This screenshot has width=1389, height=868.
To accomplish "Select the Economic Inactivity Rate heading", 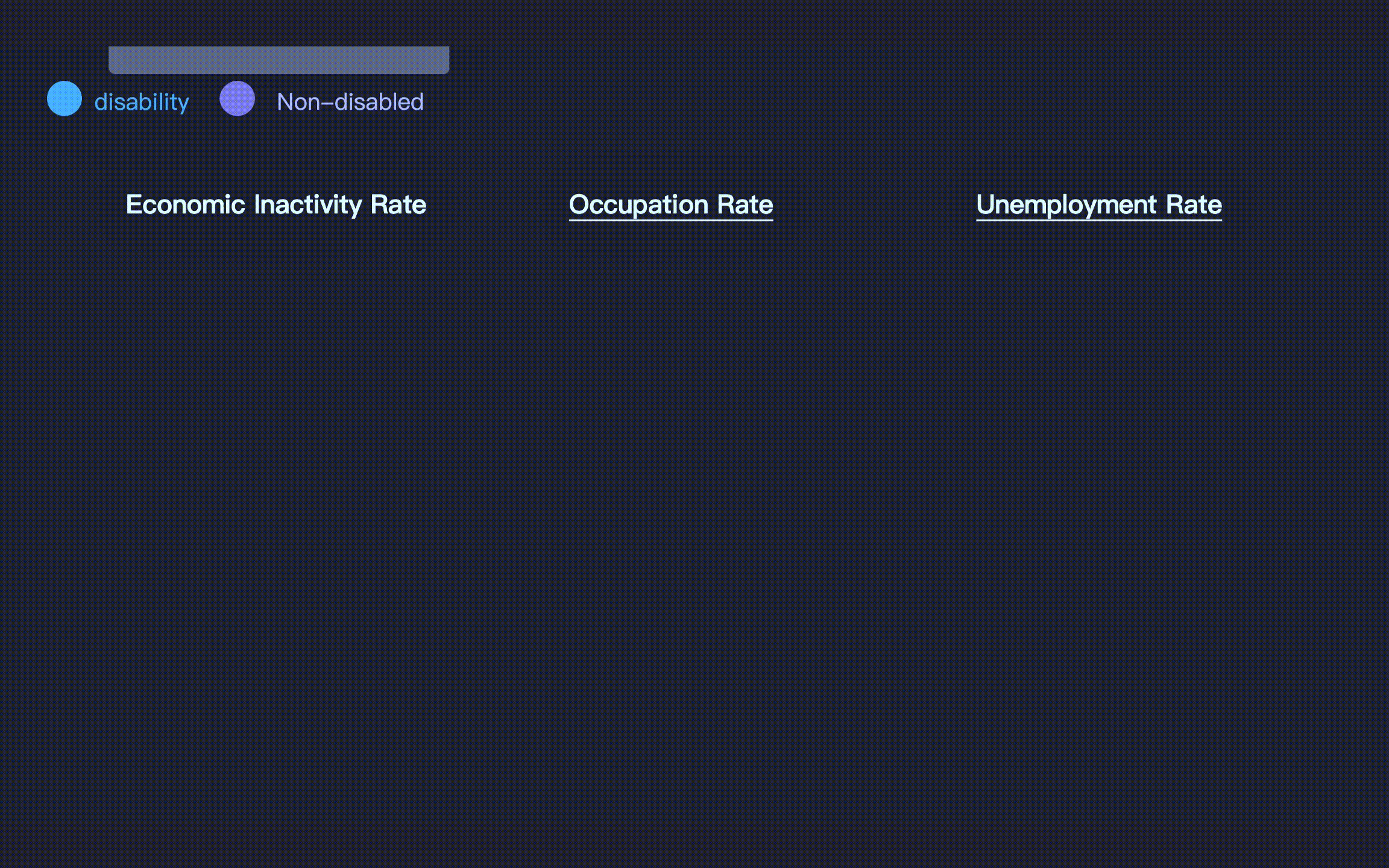I will 276,205.
